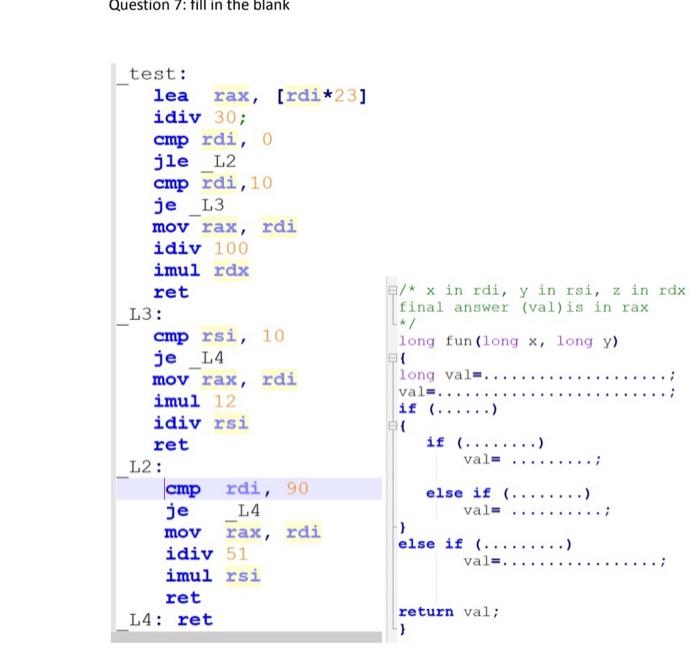The image size is (700, 662).
Task: Click the horizontal scrollbar under the assembly listing
Action: 246,637
